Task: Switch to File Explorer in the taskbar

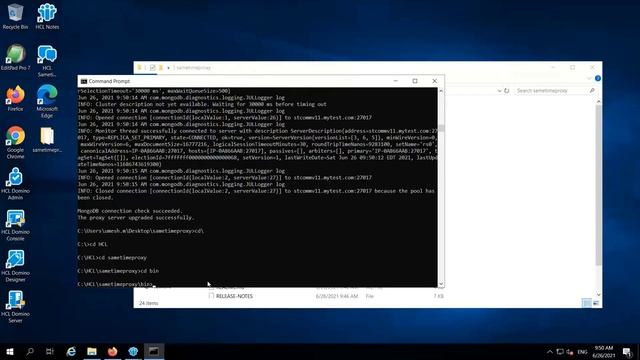Action: 92,351
